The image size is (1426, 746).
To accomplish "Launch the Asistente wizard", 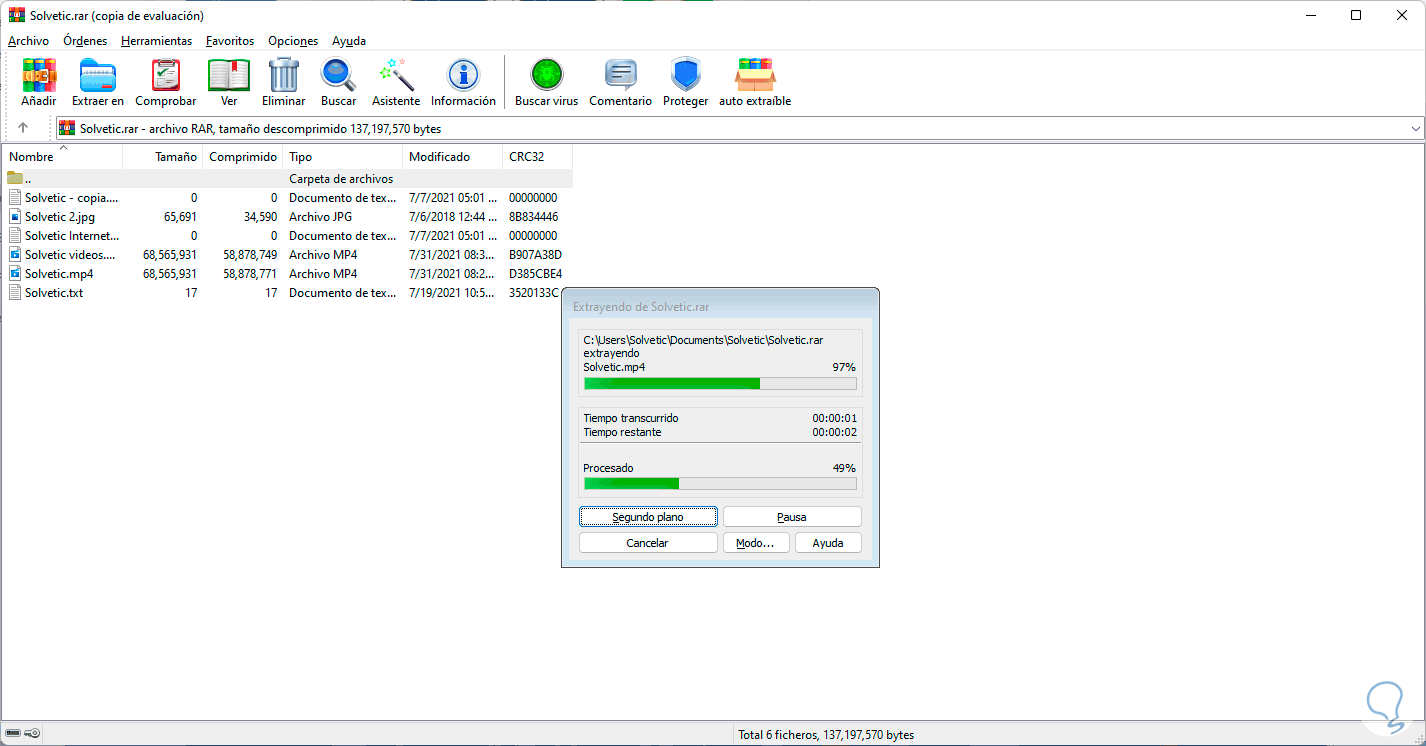I will [x=396, y=76].
